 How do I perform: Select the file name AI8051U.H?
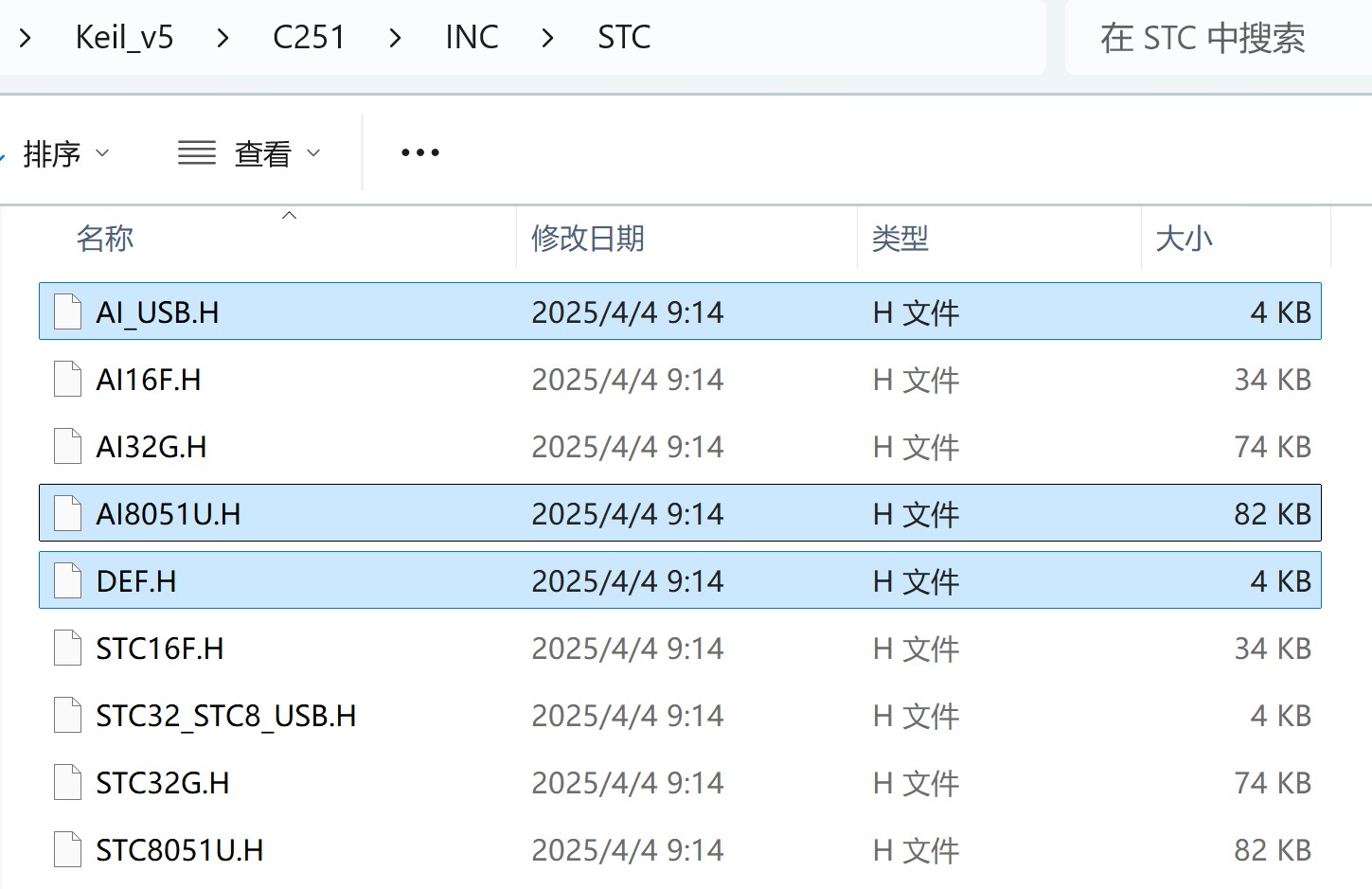tap(169, 514)
